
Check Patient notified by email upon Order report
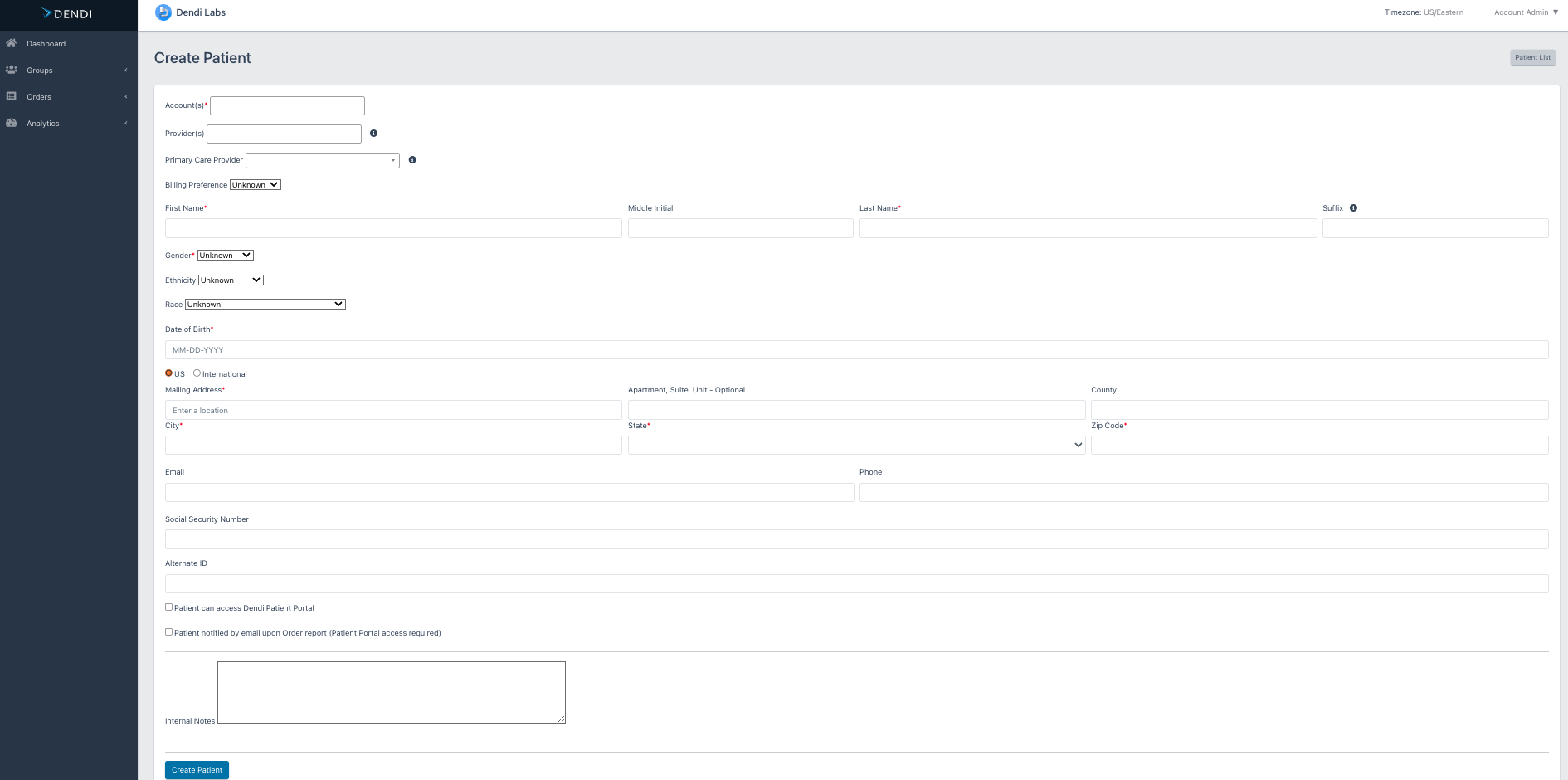168,632
